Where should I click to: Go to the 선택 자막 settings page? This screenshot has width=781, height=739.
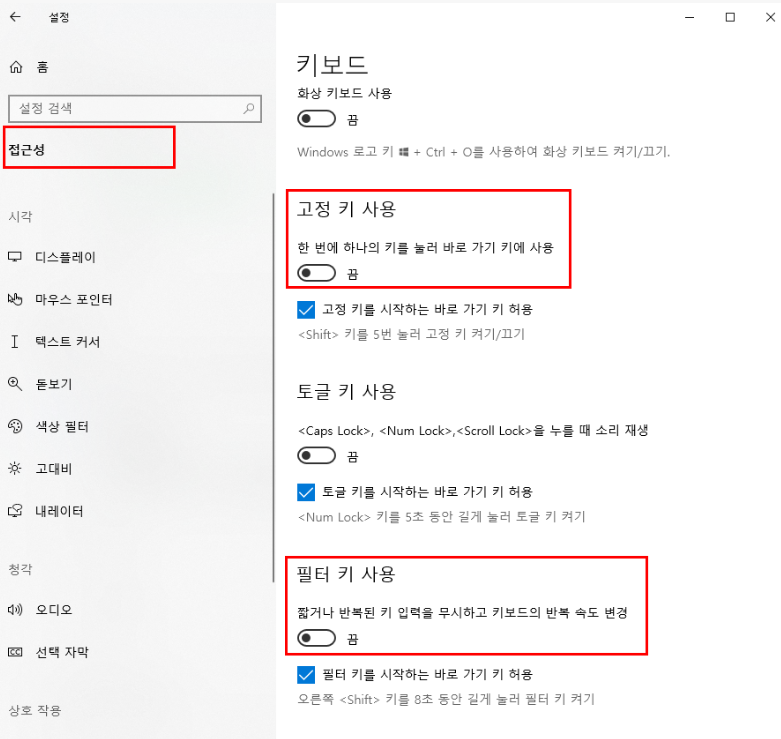61,652
